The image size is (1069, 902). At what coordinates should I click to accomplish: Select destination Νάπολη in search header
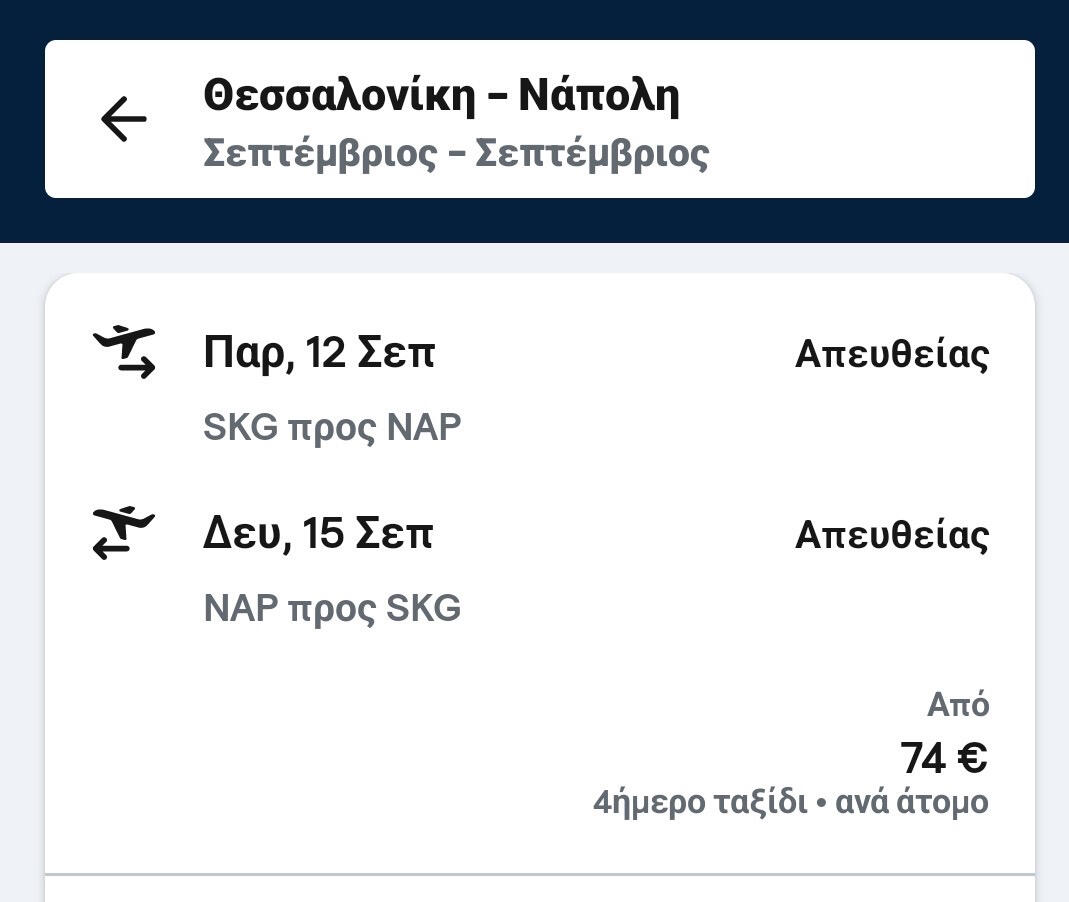click(599, 96)
